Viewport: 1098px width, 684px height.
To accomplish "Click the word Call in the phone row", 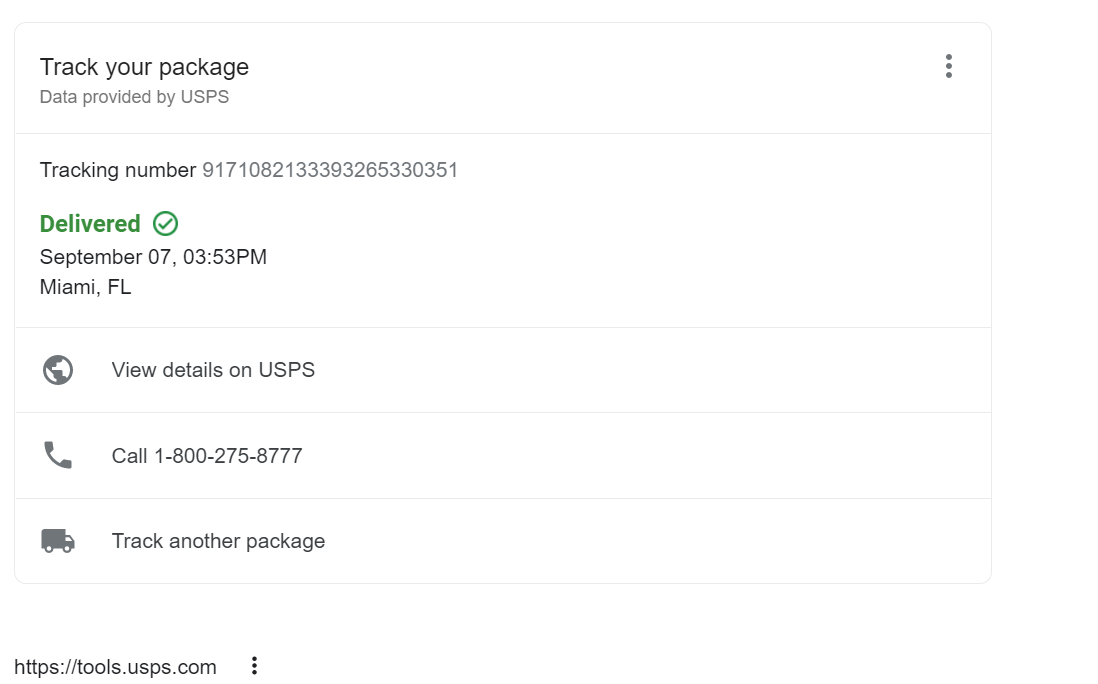I will click(x=129, y=456).
